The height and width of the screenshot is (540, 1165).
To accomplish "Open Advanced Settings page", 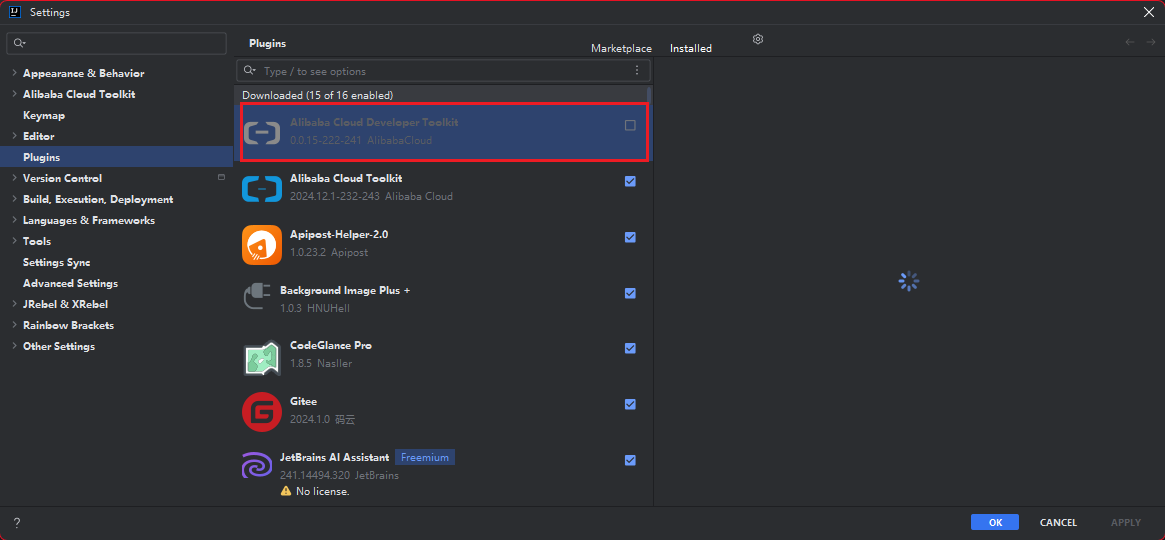I will click(71, 283).
